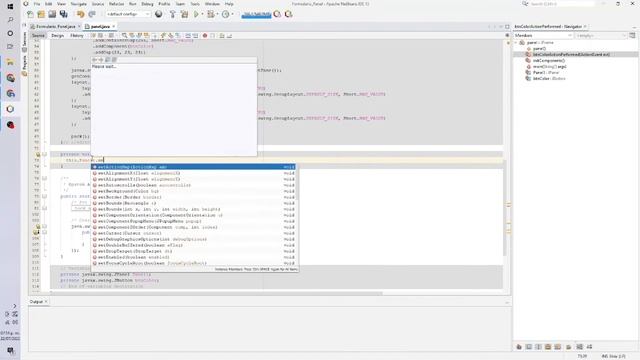Click the Save All toolbar icon
This screenshot has height=360, width=640.
(64, 14)
